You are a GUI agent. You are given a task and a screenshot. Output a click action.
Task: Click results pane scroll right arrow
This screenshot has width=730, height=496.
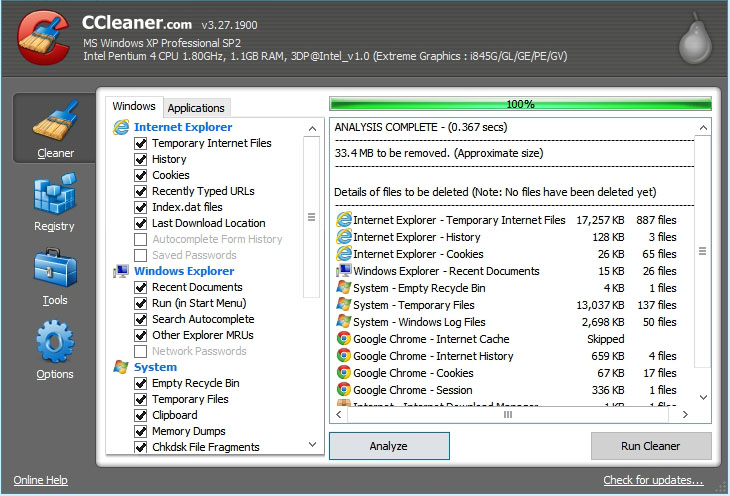coord(685,414)
